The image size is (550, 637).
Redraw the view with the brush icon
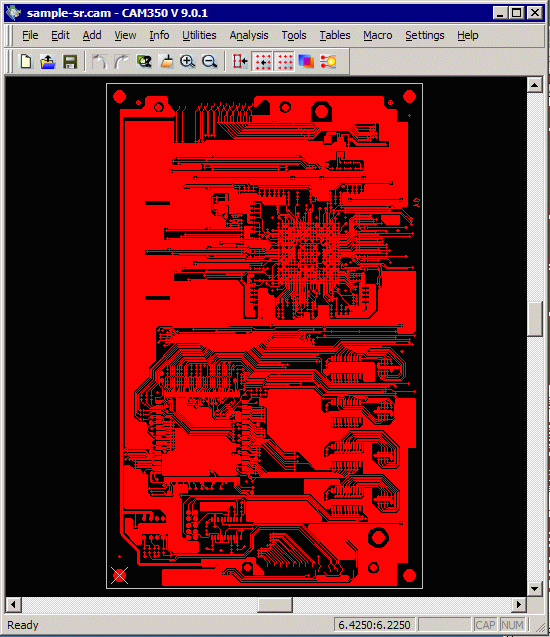[166, 62]
